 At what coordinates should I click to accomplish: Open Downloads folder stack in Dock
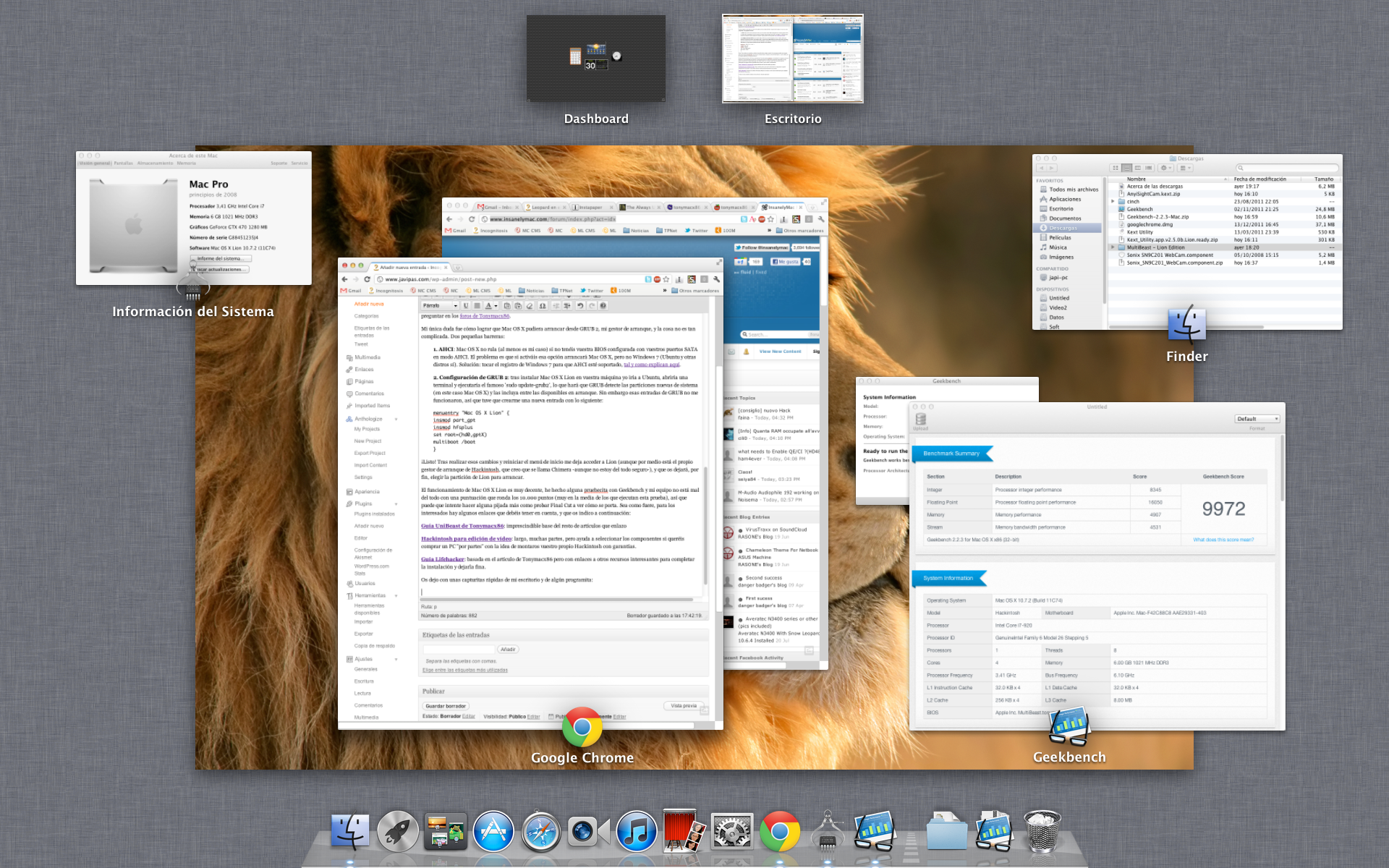tap(947, 830)
